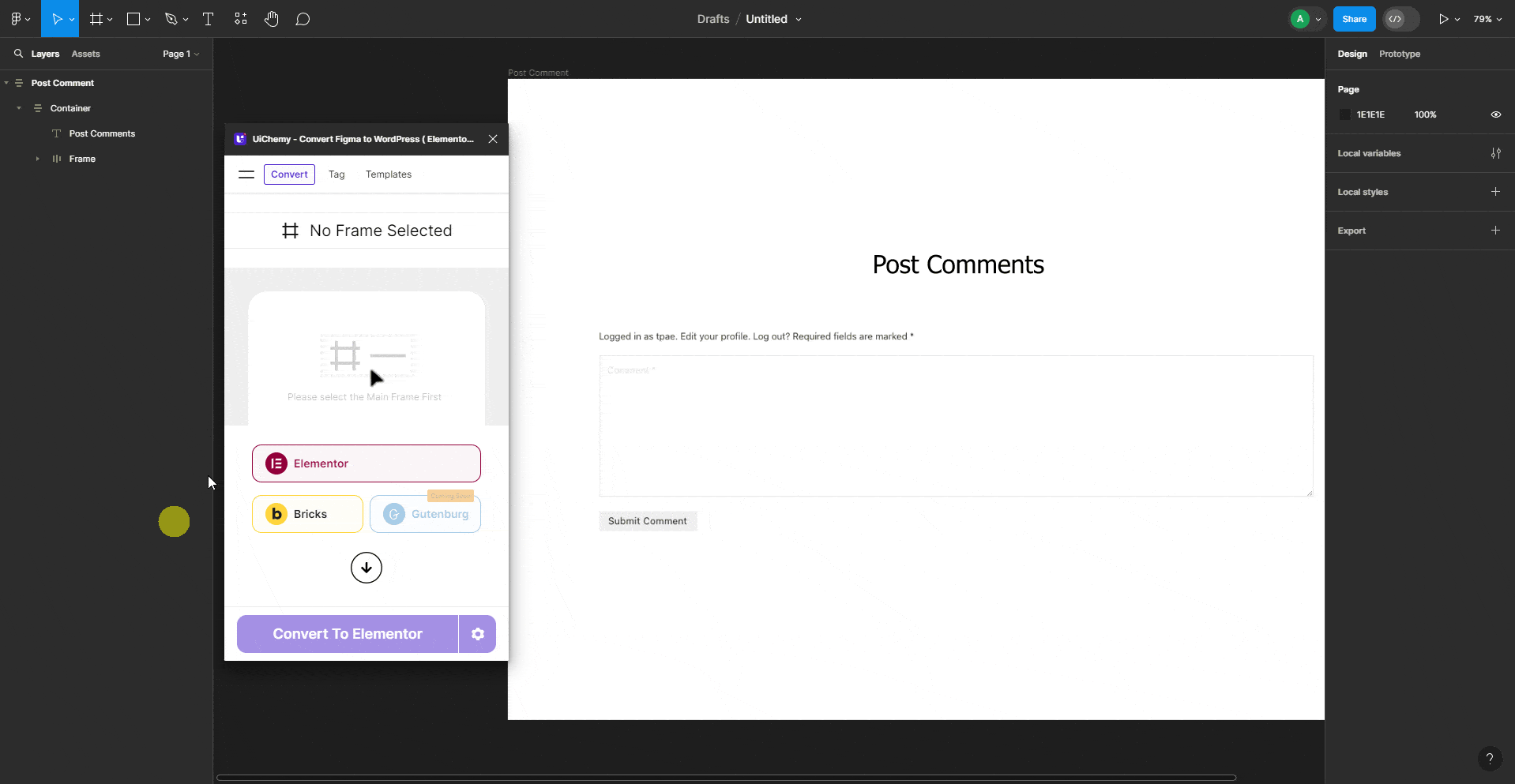Image resolution: width=1515 pixels, height=784 pixels.
Task: Select the Bricks conversion option
Action: 306,513
